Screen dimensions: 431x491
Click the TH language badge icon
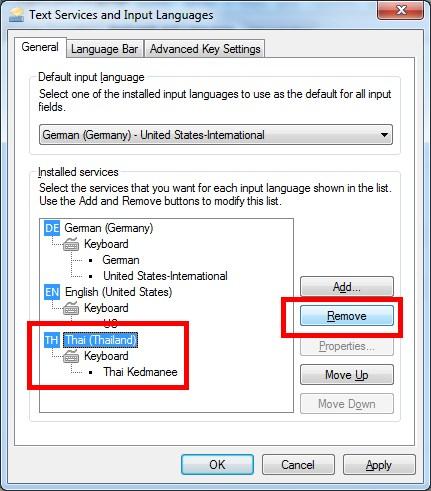pyautogui.click(x=52, y=340)
